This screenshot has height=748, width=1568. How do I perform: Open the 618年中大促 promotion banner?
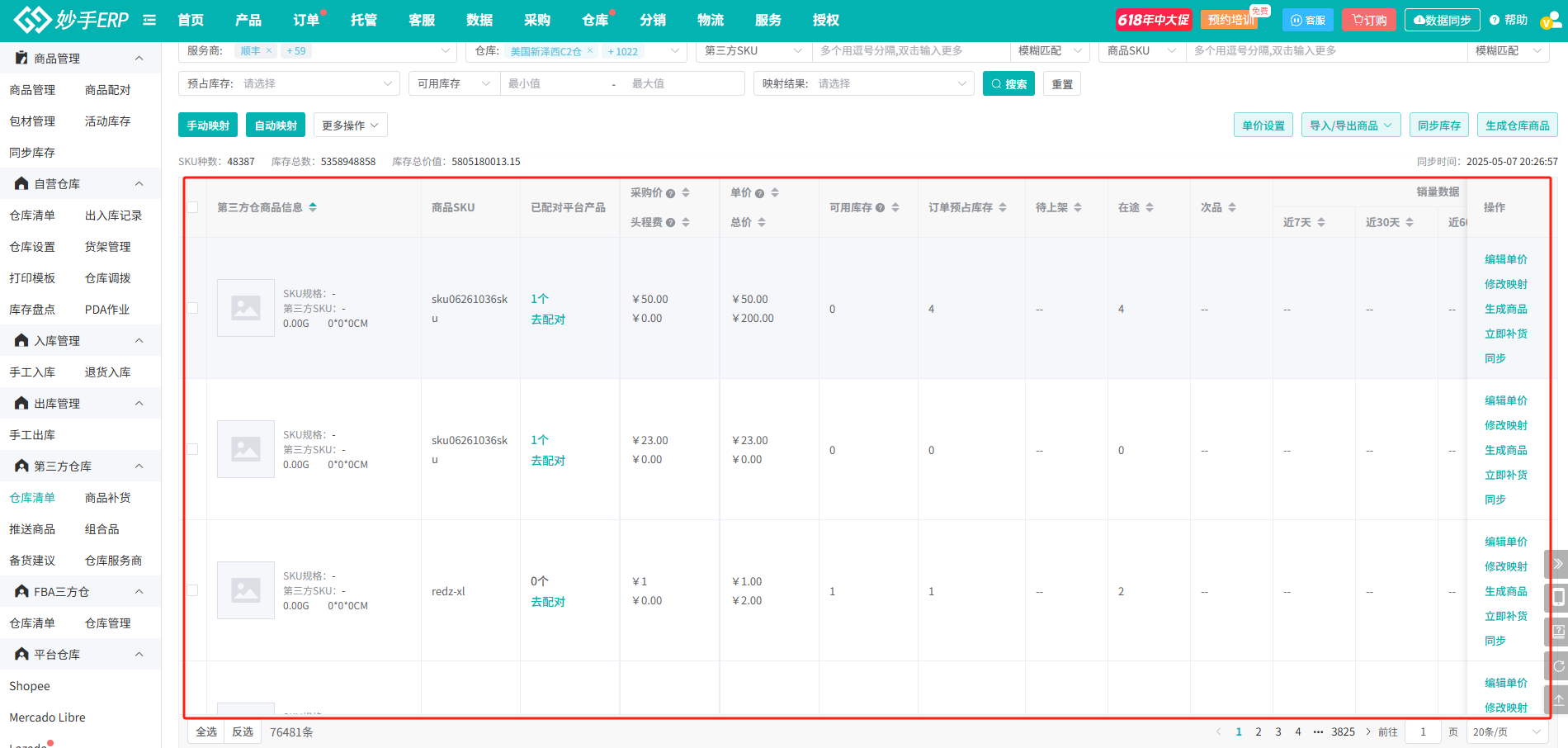[1153, 20]
